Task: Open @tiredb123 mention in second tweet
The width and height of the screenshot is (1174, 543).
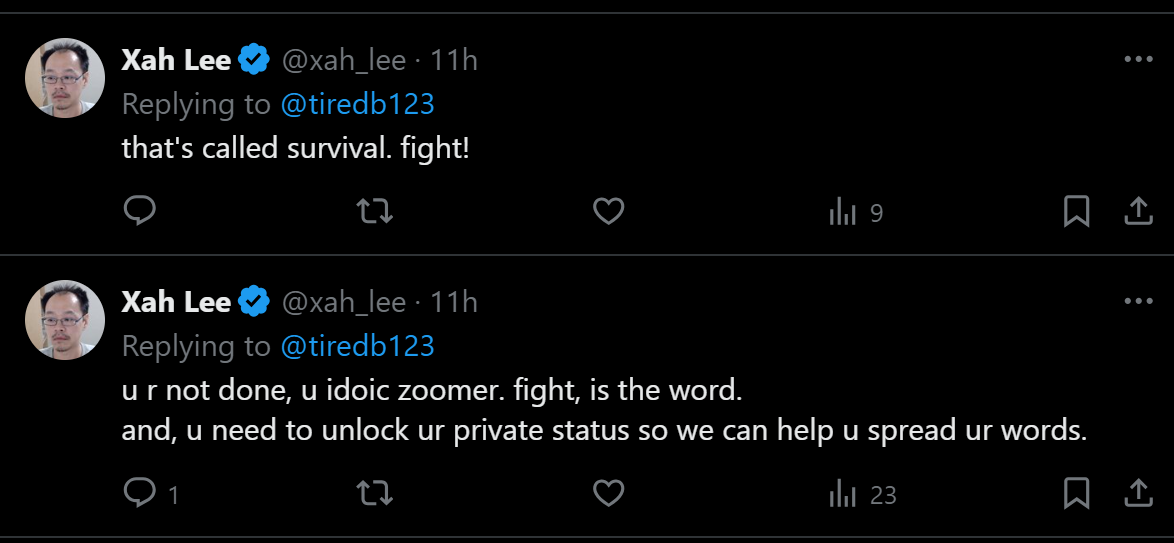Action: point(357,346)
